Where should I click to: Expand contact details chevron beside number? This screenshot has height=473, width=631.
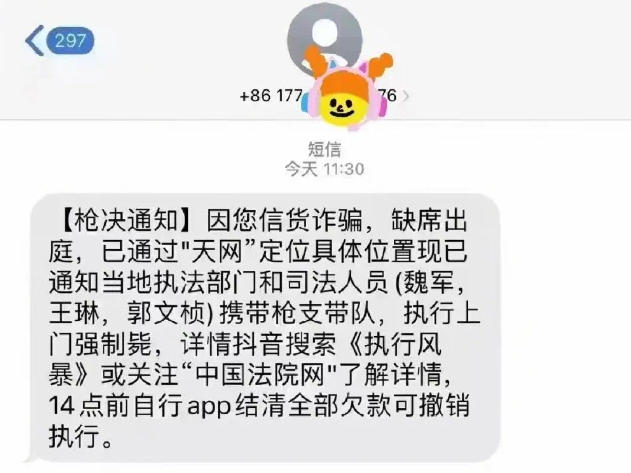coord(406,96)
